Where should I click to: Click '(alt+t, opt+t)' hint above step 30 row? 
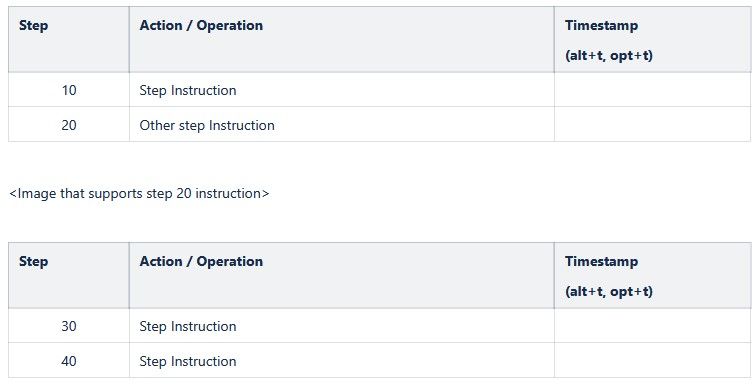tap(609, 292)
